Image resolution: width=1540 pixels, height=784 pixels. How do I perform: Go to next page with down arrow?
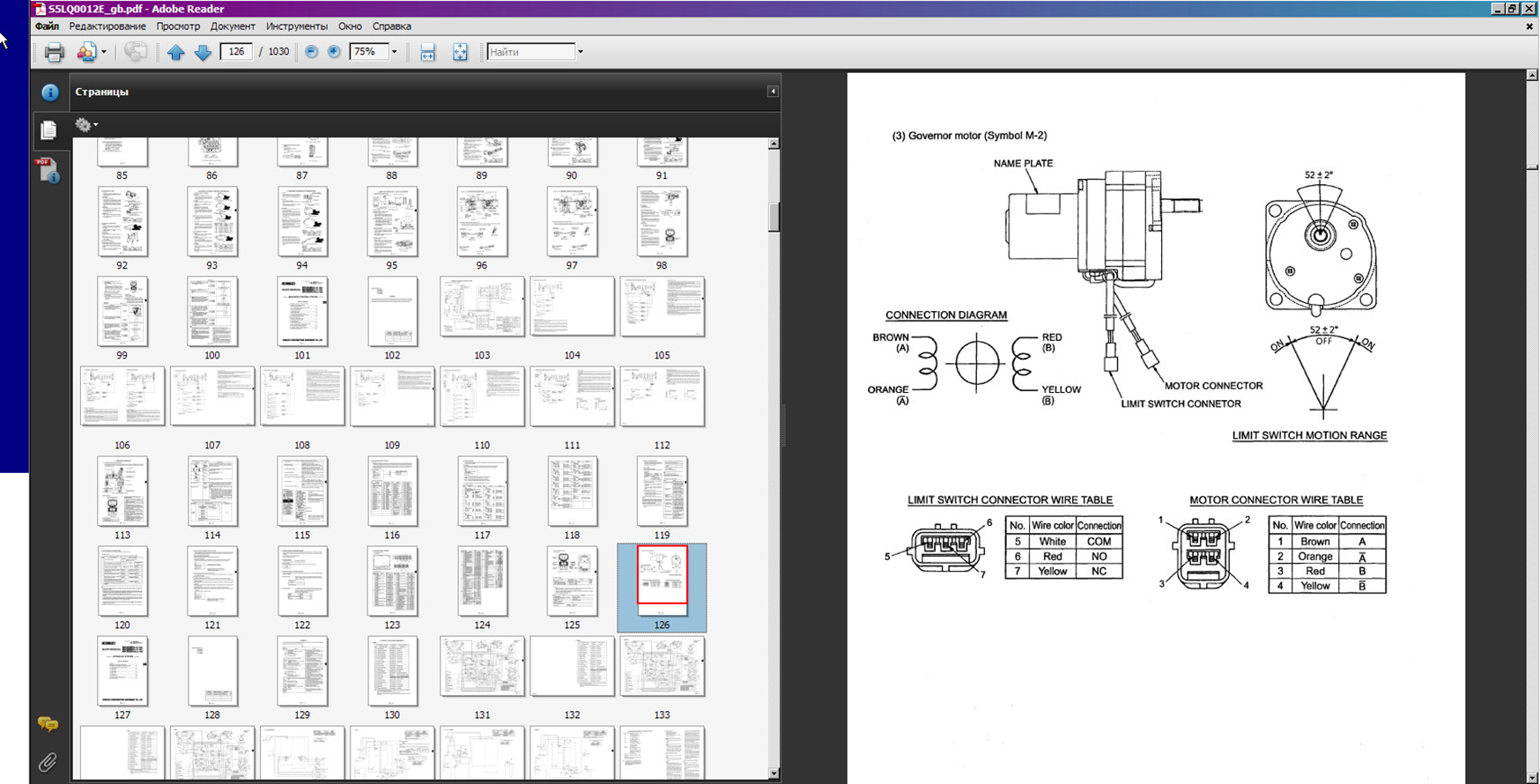pos(203,52)
